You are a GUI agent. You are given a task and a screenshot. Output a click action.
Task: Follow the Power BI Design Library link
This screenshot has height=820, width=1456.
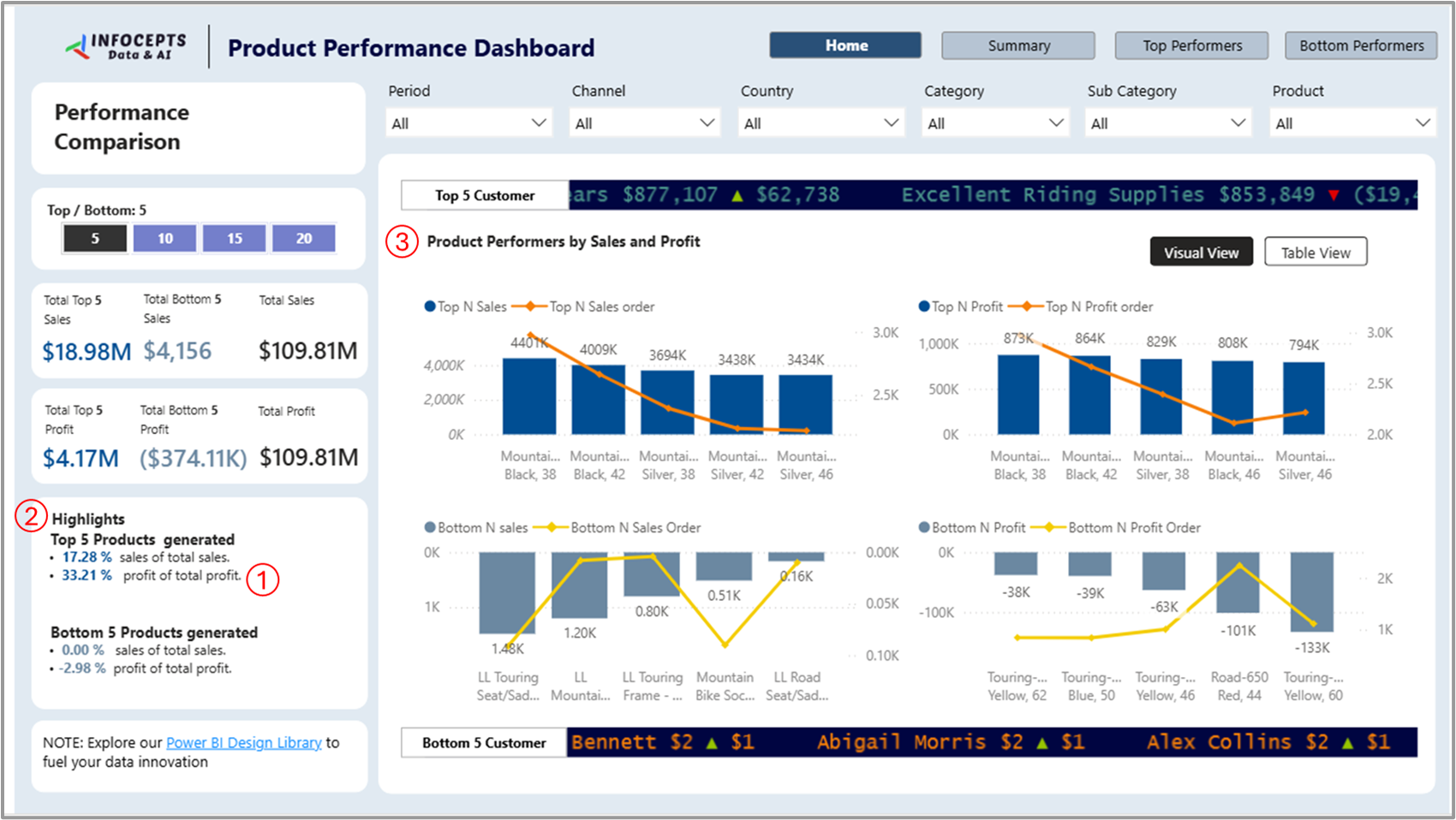coord(243,742)
